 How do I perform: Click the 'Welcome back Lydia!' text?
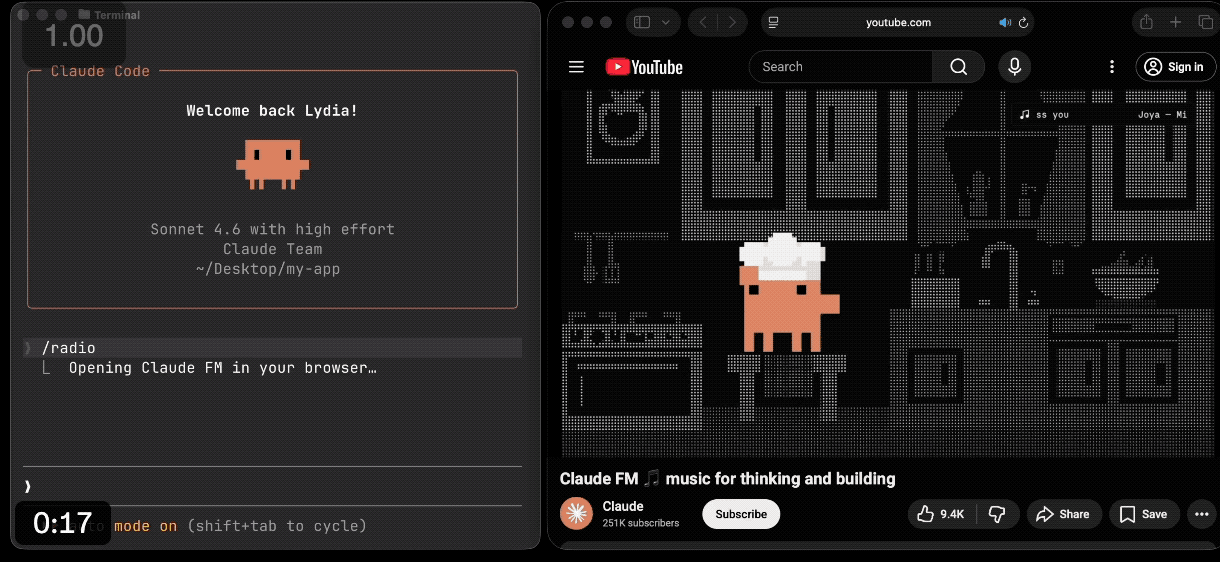click(272, 111)
